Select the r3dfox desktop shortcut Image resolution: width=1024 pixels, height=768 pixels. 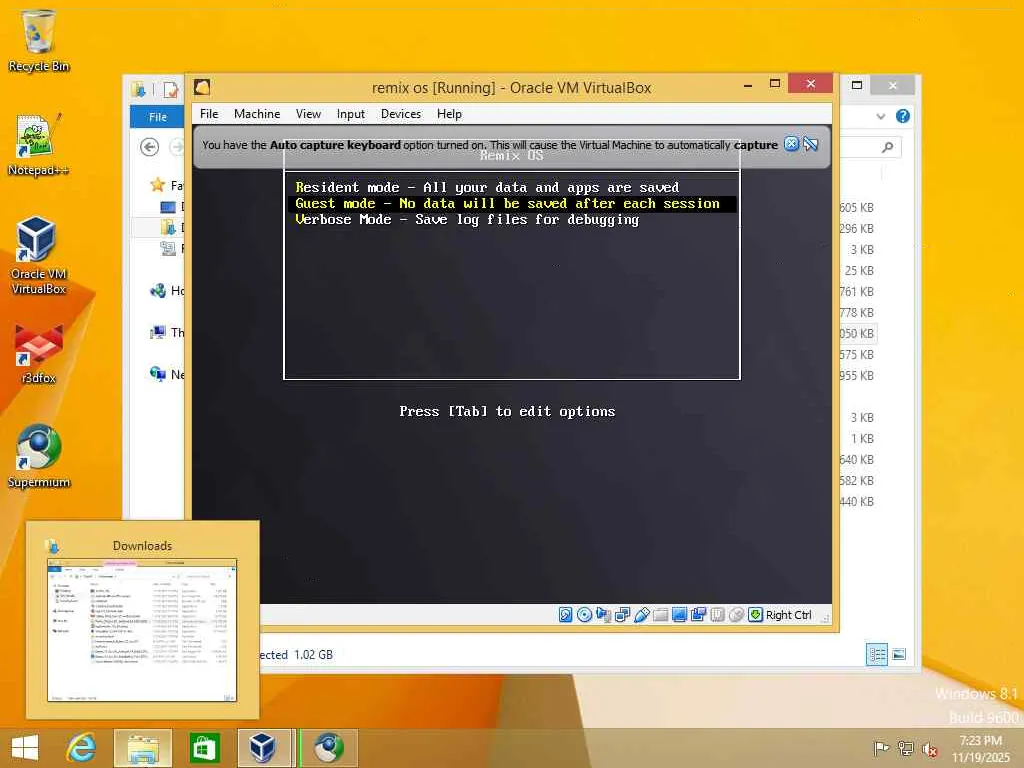pos(39,353)
